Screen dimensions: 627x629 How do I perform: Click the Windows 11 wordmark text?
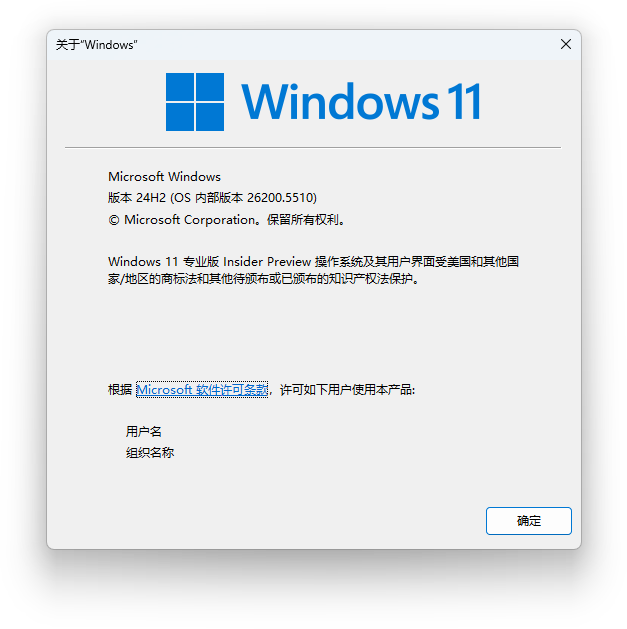tap(361, 101)
